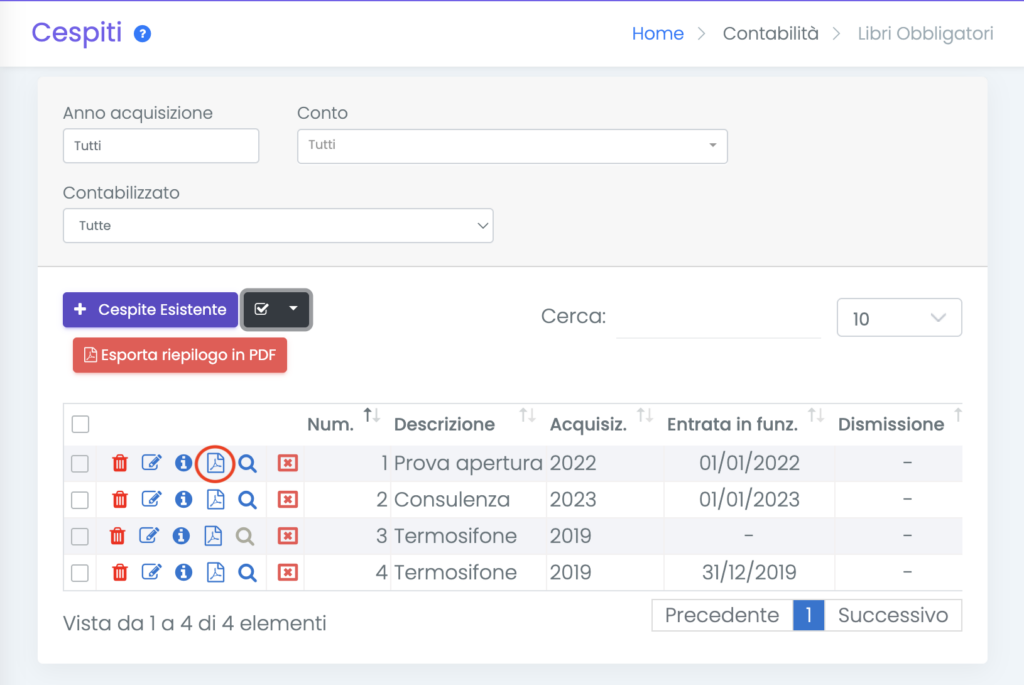Delete the Prova apertura asset with trash icon
The image size is (1024, 685).
[x=119, y=463]
